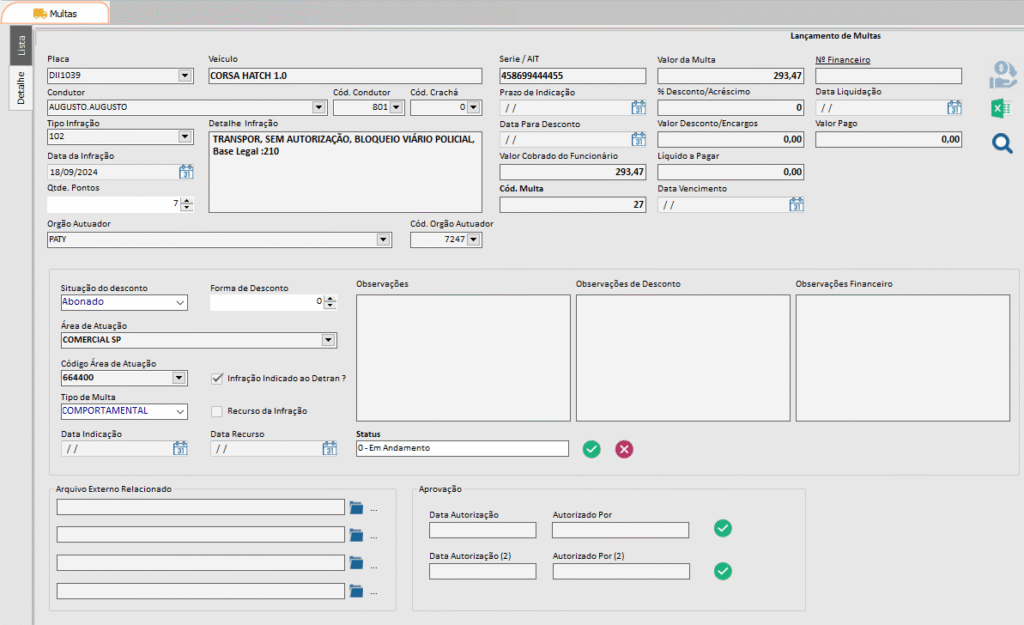Cancel status with red X icon
This screenshot has width=1024, height=625.
click(x=624, y=449)
